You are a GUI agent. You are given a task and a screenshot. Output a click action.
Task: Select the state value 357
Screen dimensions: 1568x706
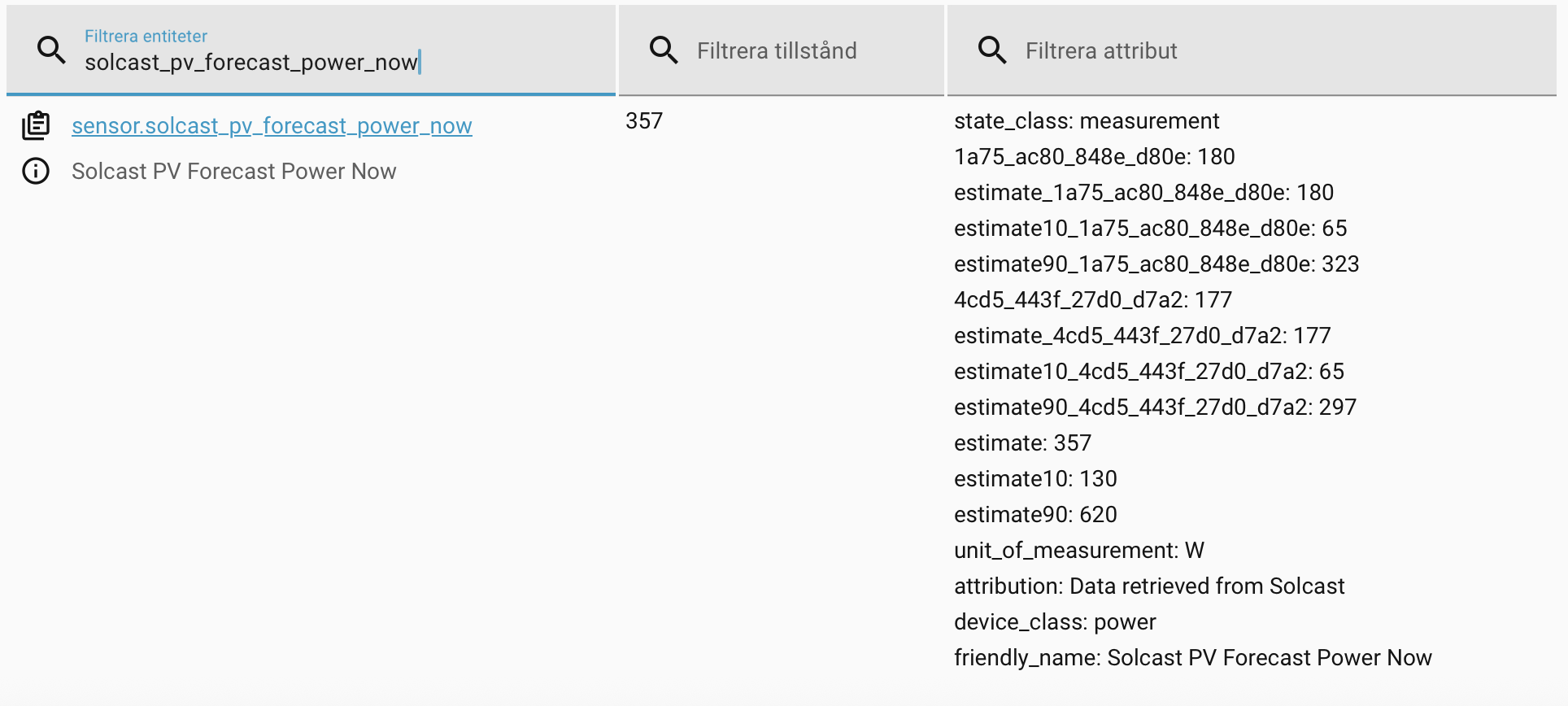[644, 121]
